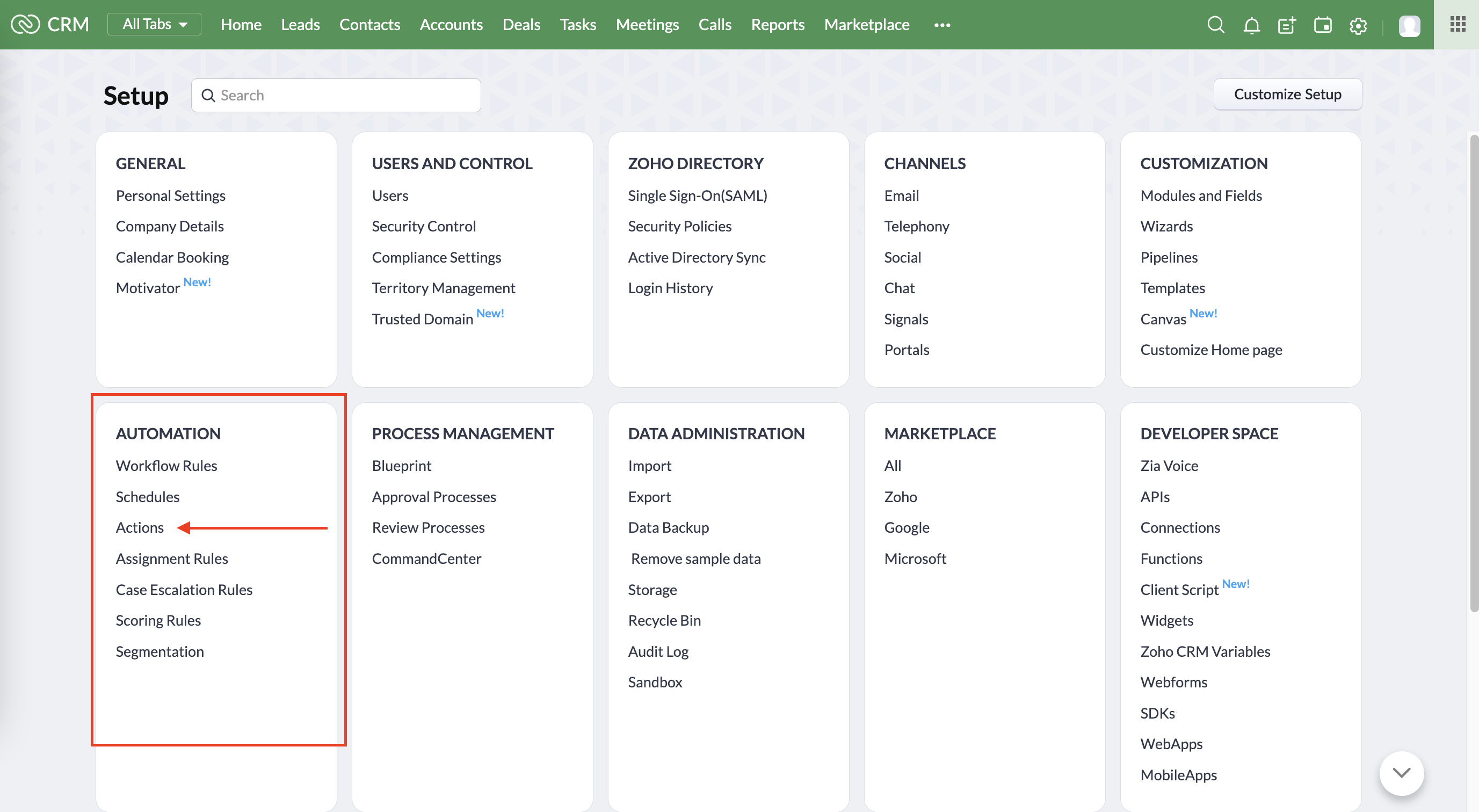
Task: Open Wizards under Customization
Action: (1166, 226)
